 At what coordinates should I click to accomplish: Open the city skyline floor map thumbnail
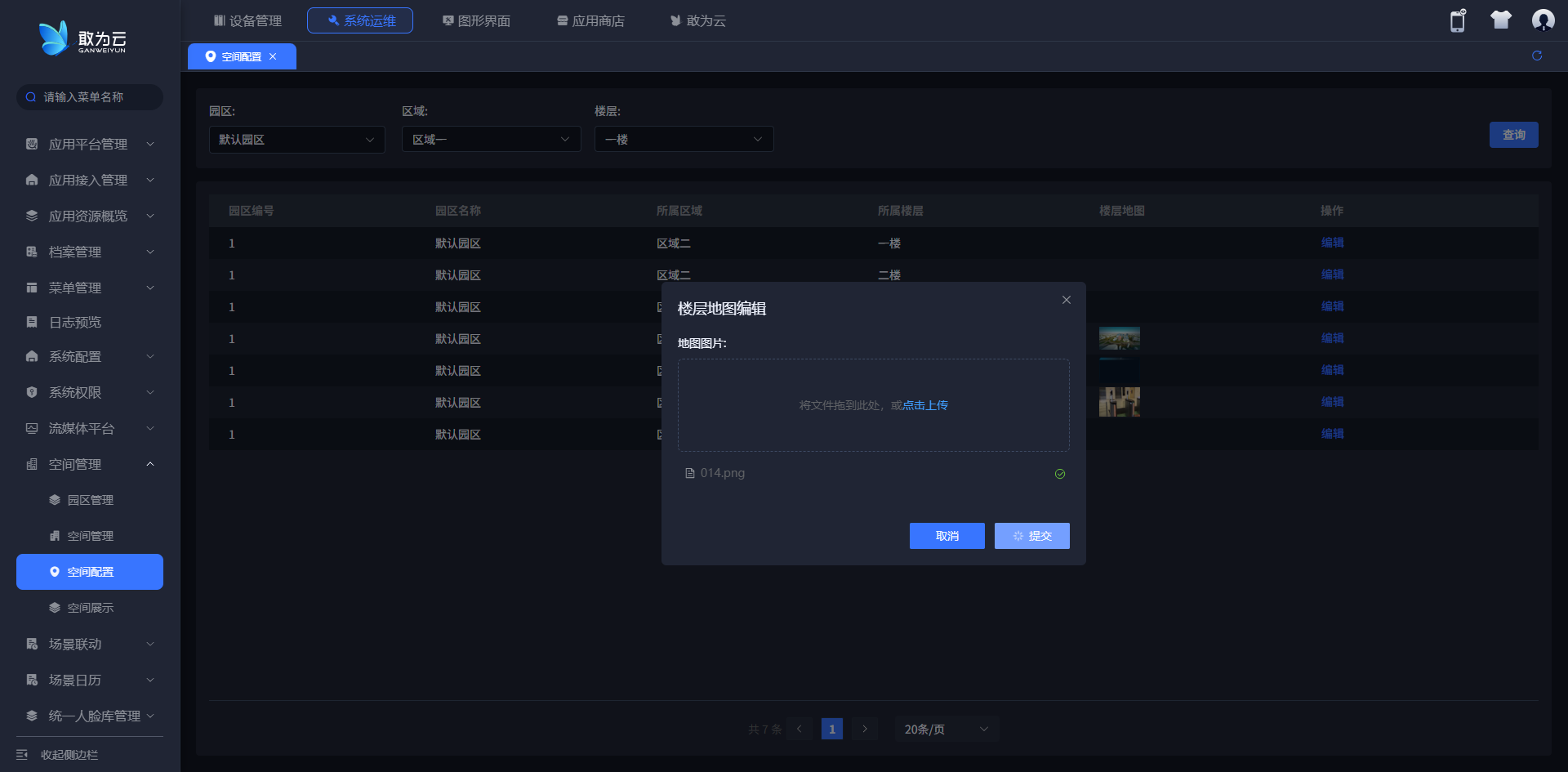tap(1120, 338)
